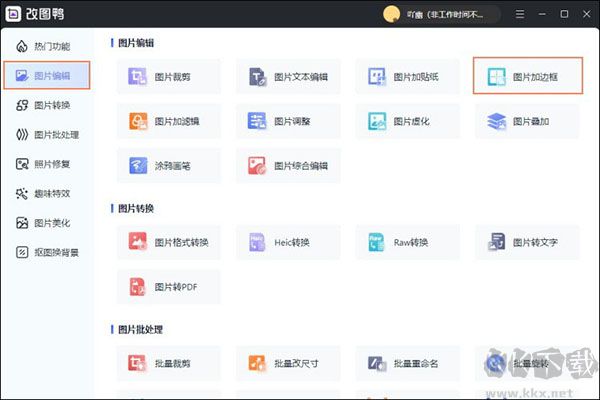This screenshot has height=400, width=600.
Task: Open 图片格式转换 format converter
Action: pyautogui.click(x=169, y=242)
